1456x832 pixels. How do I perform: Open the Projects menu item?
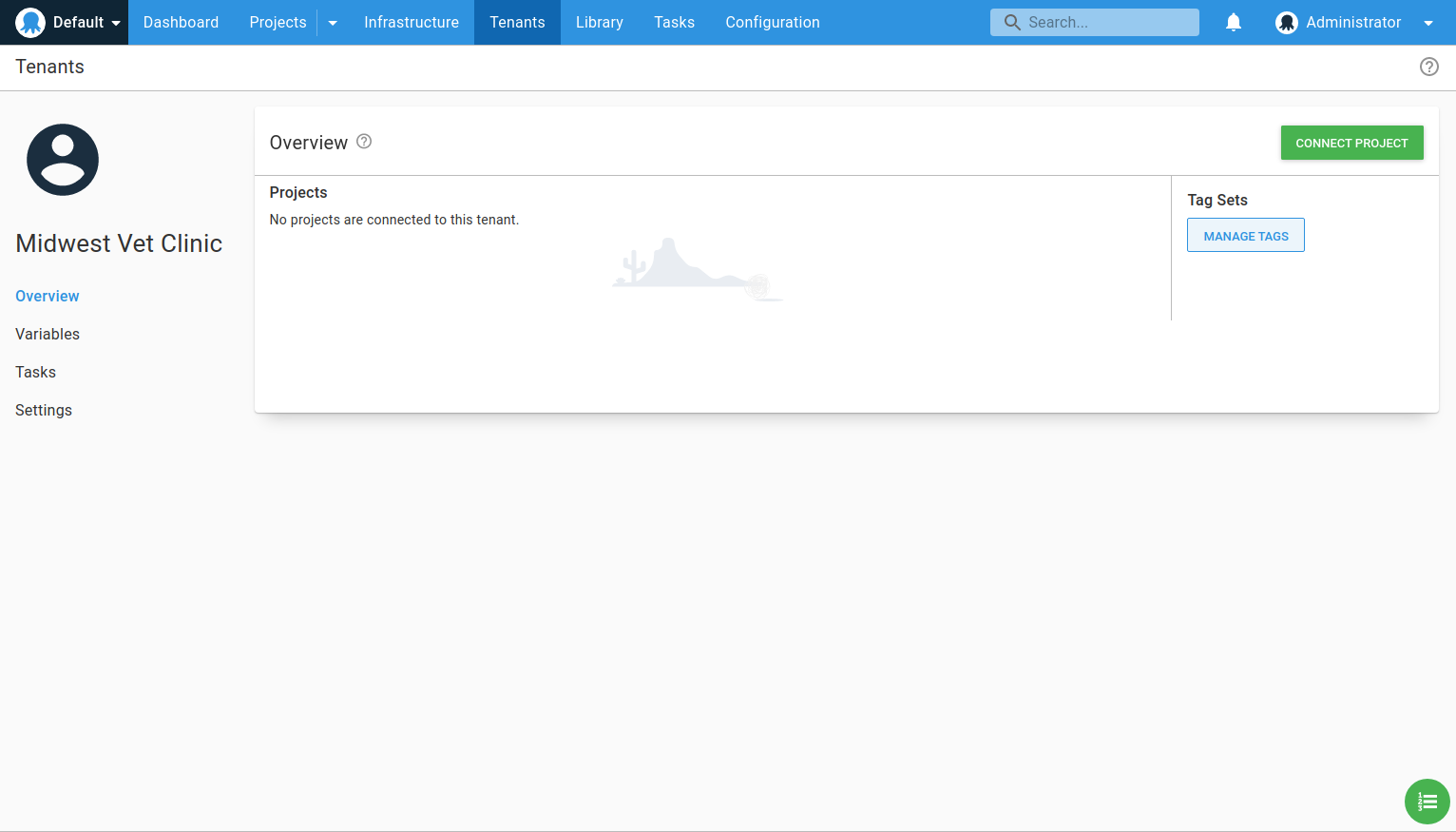point(278,22)
